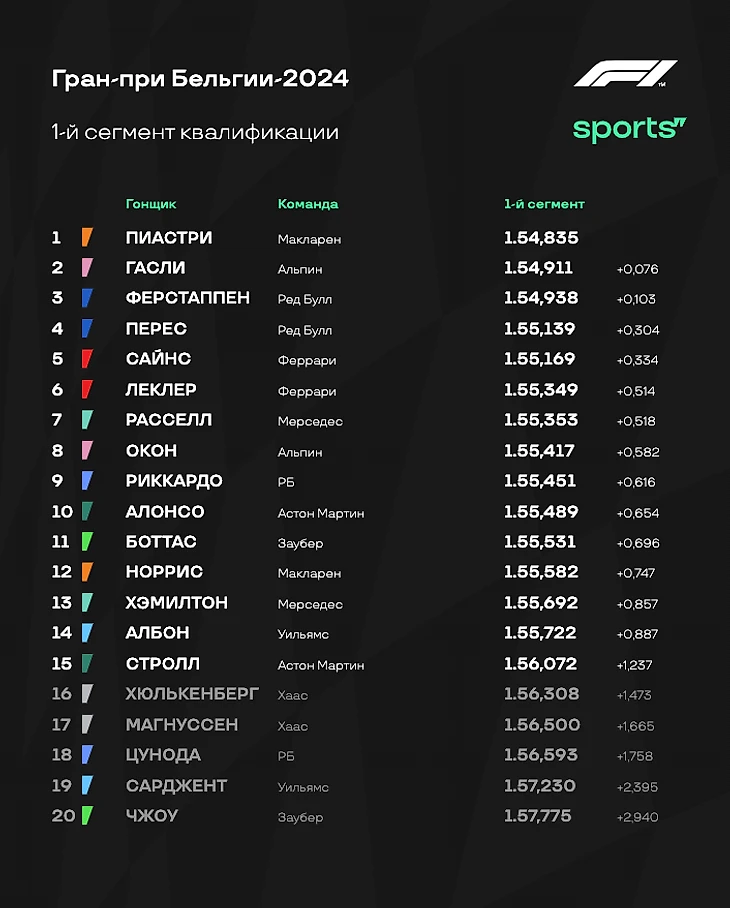Select the 1-й сегмент column header
This screenshot has width=730, height=908.
point(544,204)
